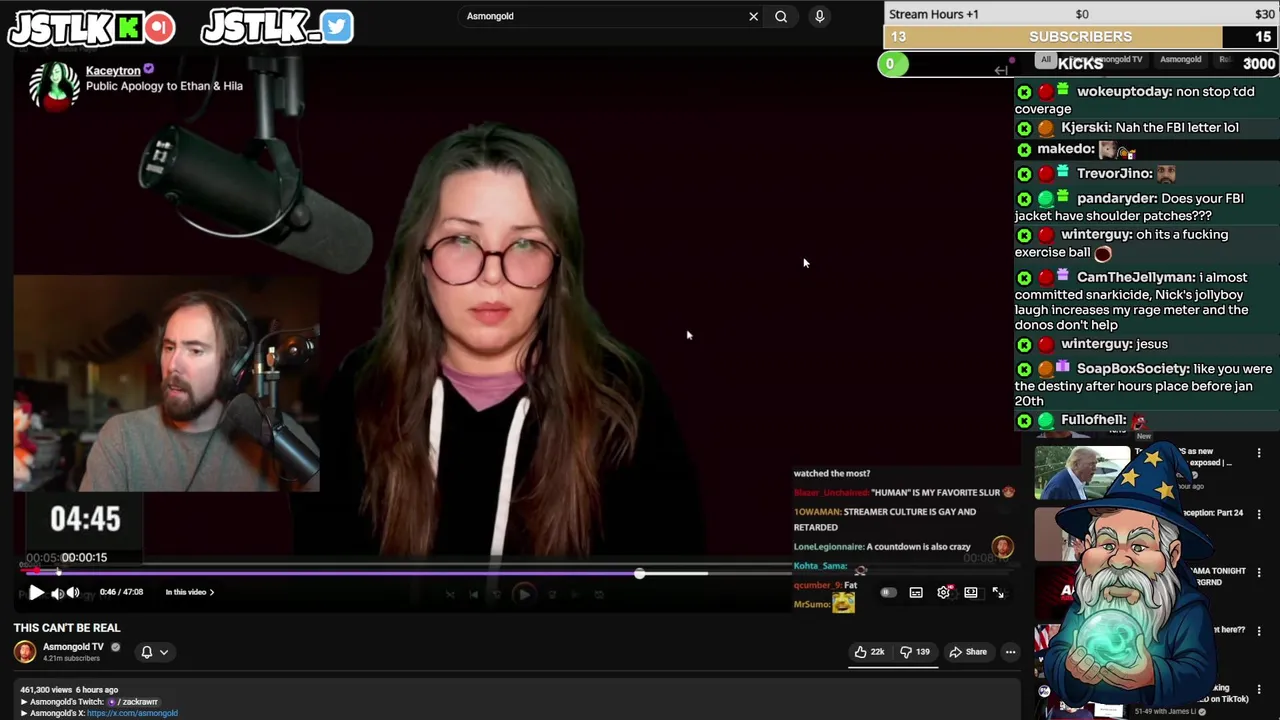Click the JSTLK Twitter logo overlay
Viewport: 1280px width, 720px height.
pyautogui.click(x=277, y=27)
